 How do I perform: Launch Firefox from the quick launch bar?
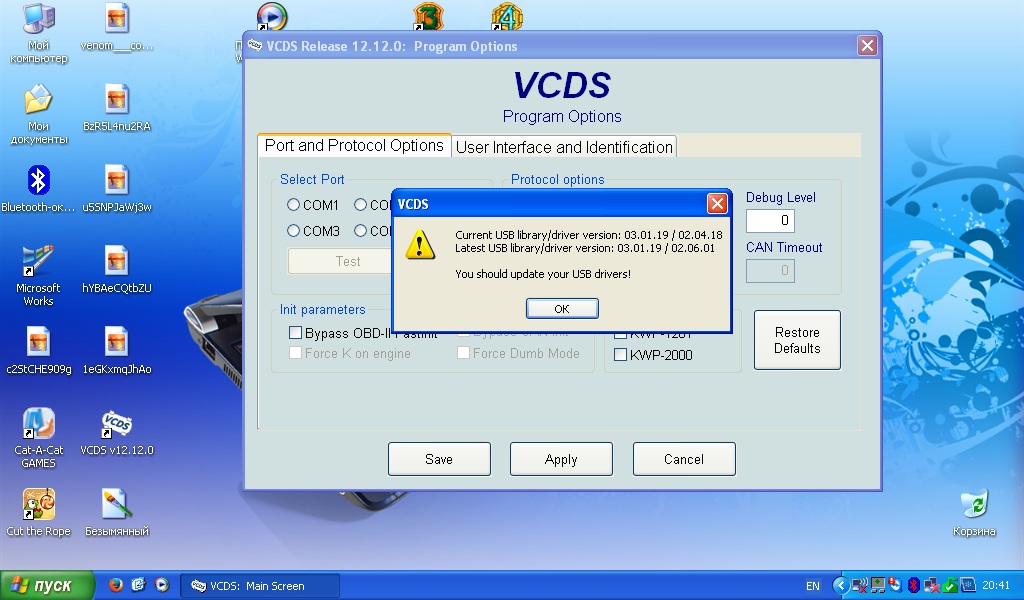point(116,585)
